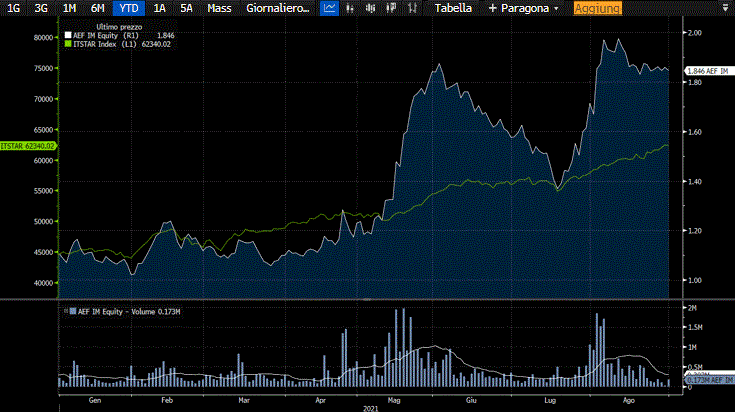Click the white AEF IM Equity legend swatch

67,35
